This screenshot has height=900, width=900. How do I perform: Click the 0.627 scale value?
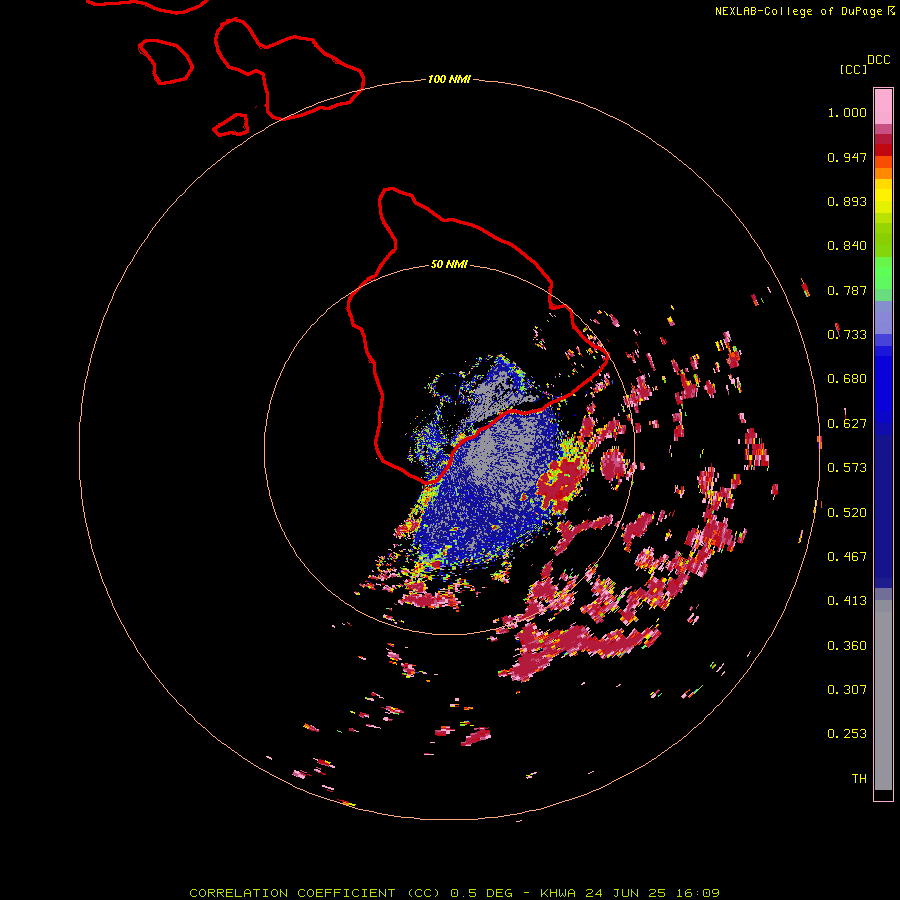point(847,424)
